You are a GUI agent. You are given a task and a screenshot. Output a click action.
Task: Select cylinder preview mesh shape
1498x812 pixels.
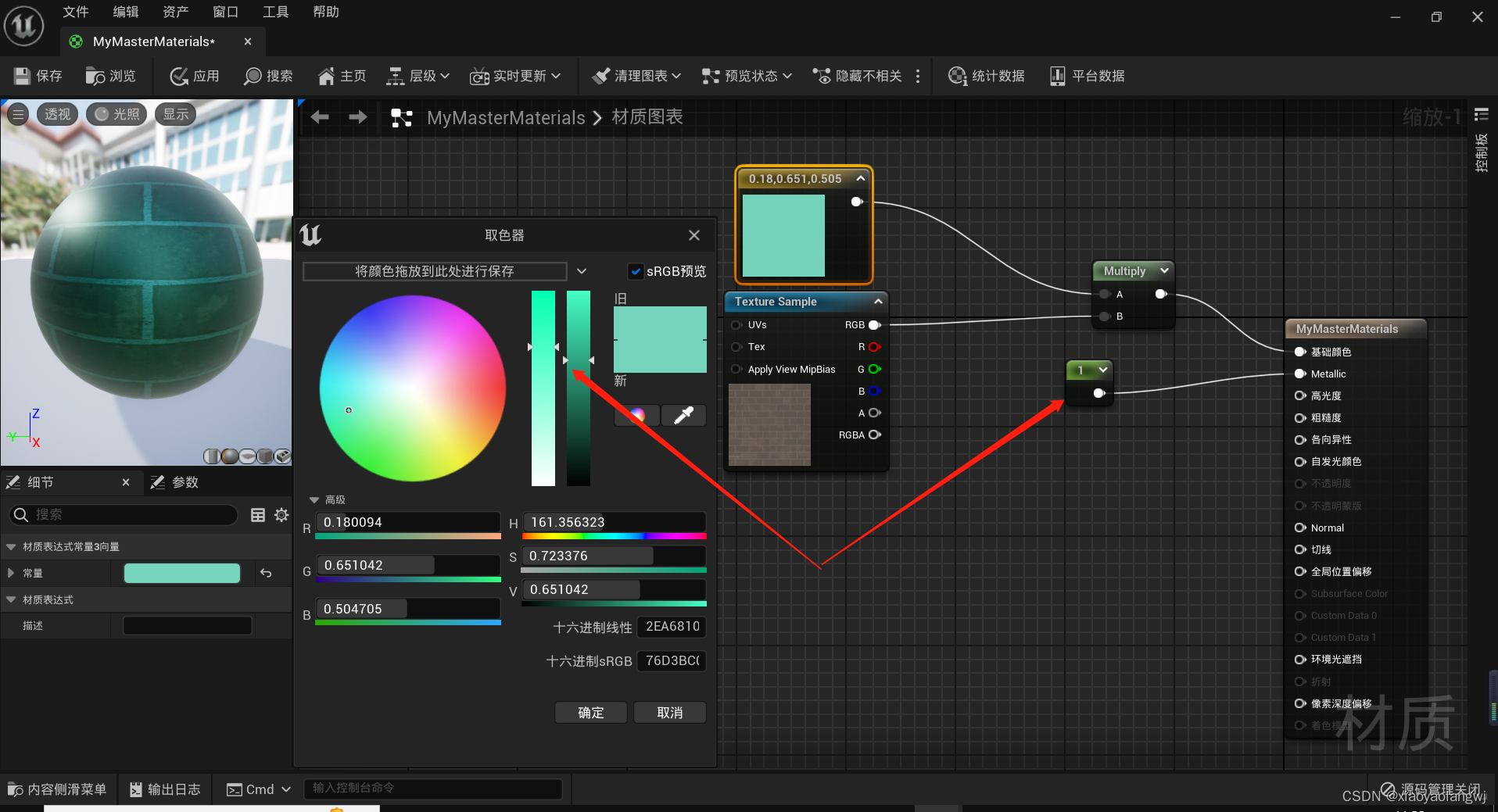[213, 456]
